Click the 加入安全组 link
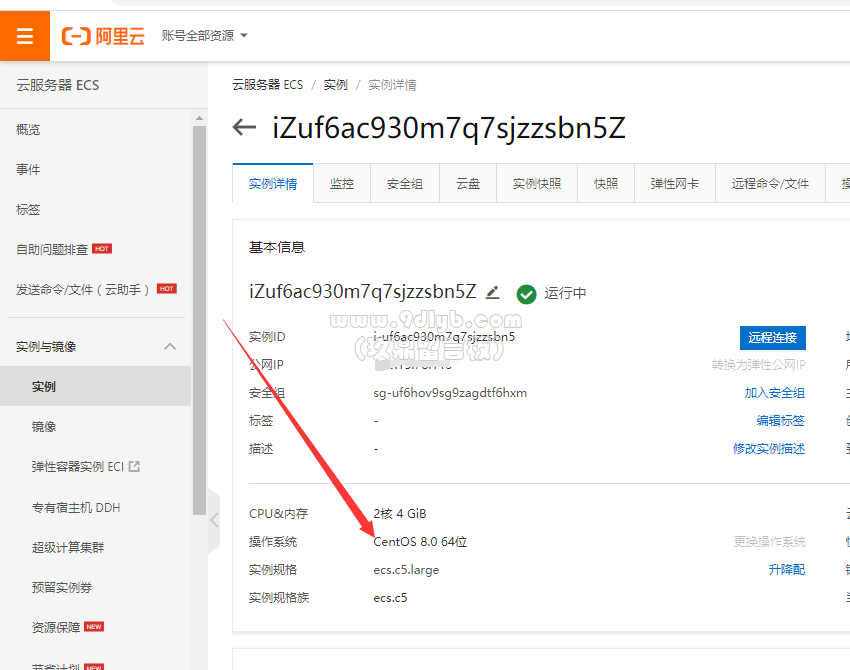The image size is (850, 670). (x=775, y=393)
